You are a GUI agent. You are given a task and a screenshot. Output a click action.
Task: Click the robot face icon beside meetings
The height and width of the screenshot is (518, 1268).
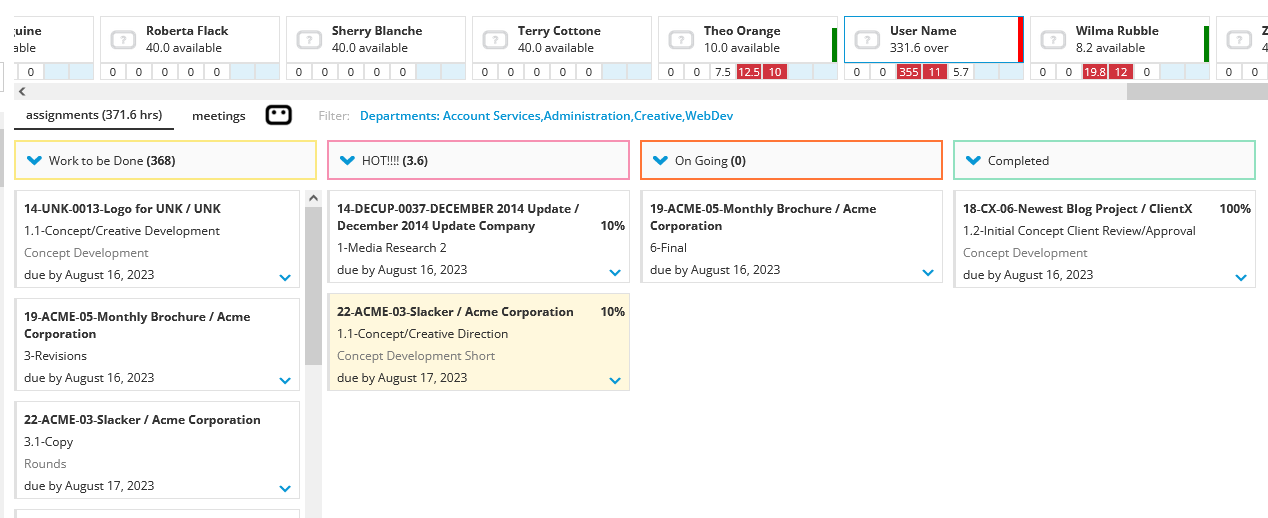[279, 115]
